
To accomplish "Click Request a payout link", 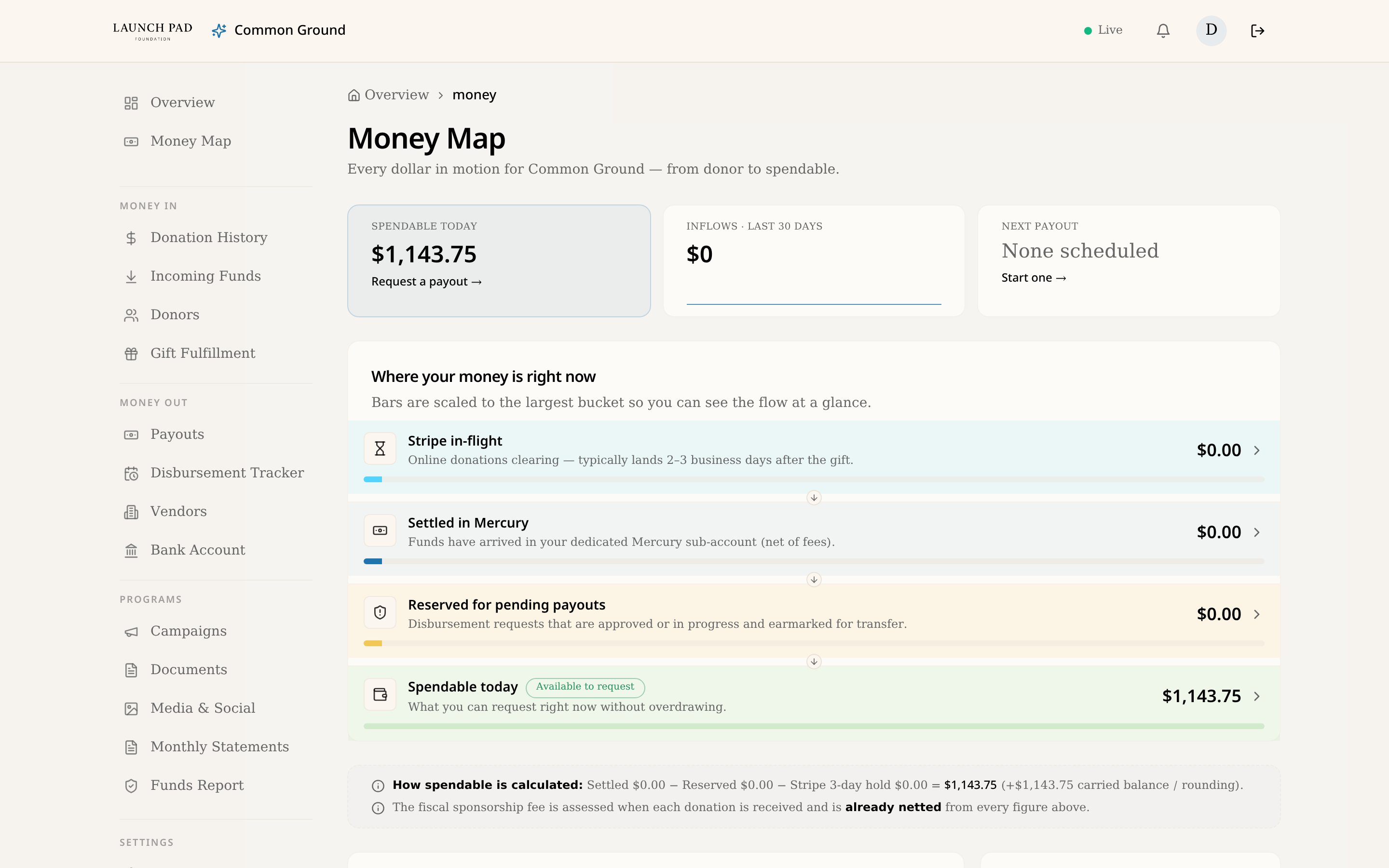I will pos(426,282).
